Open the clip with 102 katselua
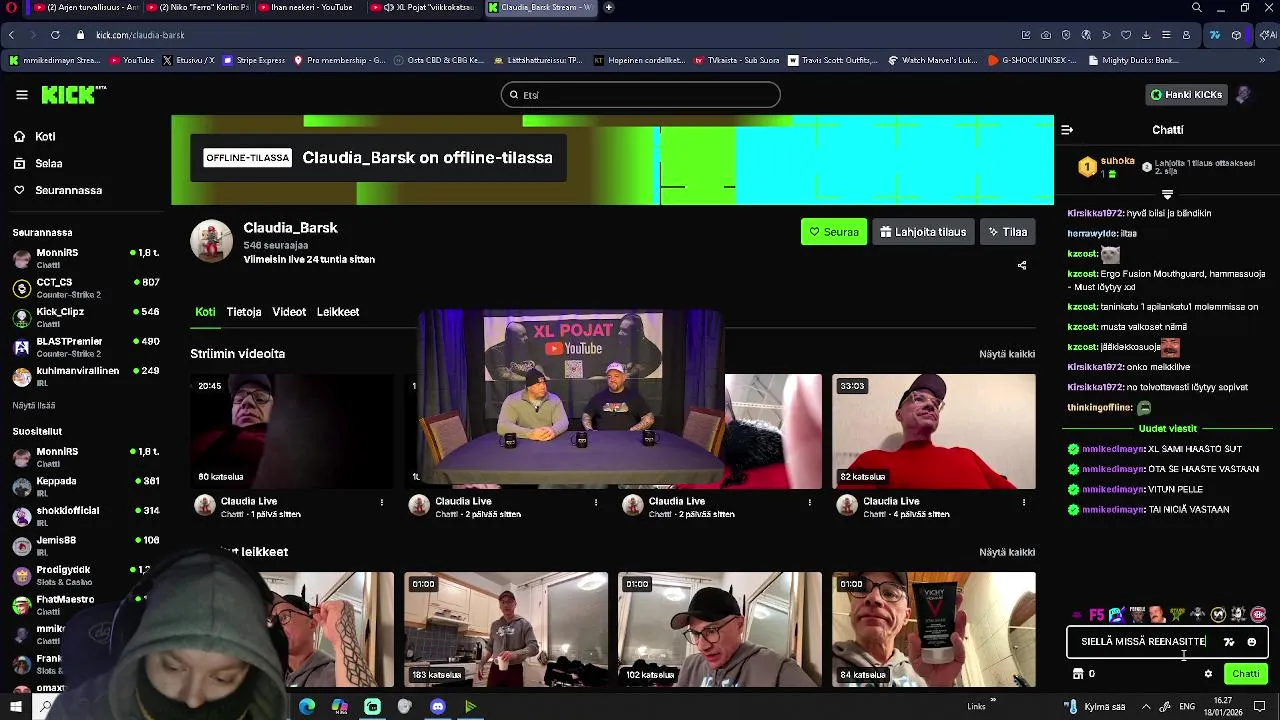The height and width of the screenshot is (720, 1280). pos(720,629)
